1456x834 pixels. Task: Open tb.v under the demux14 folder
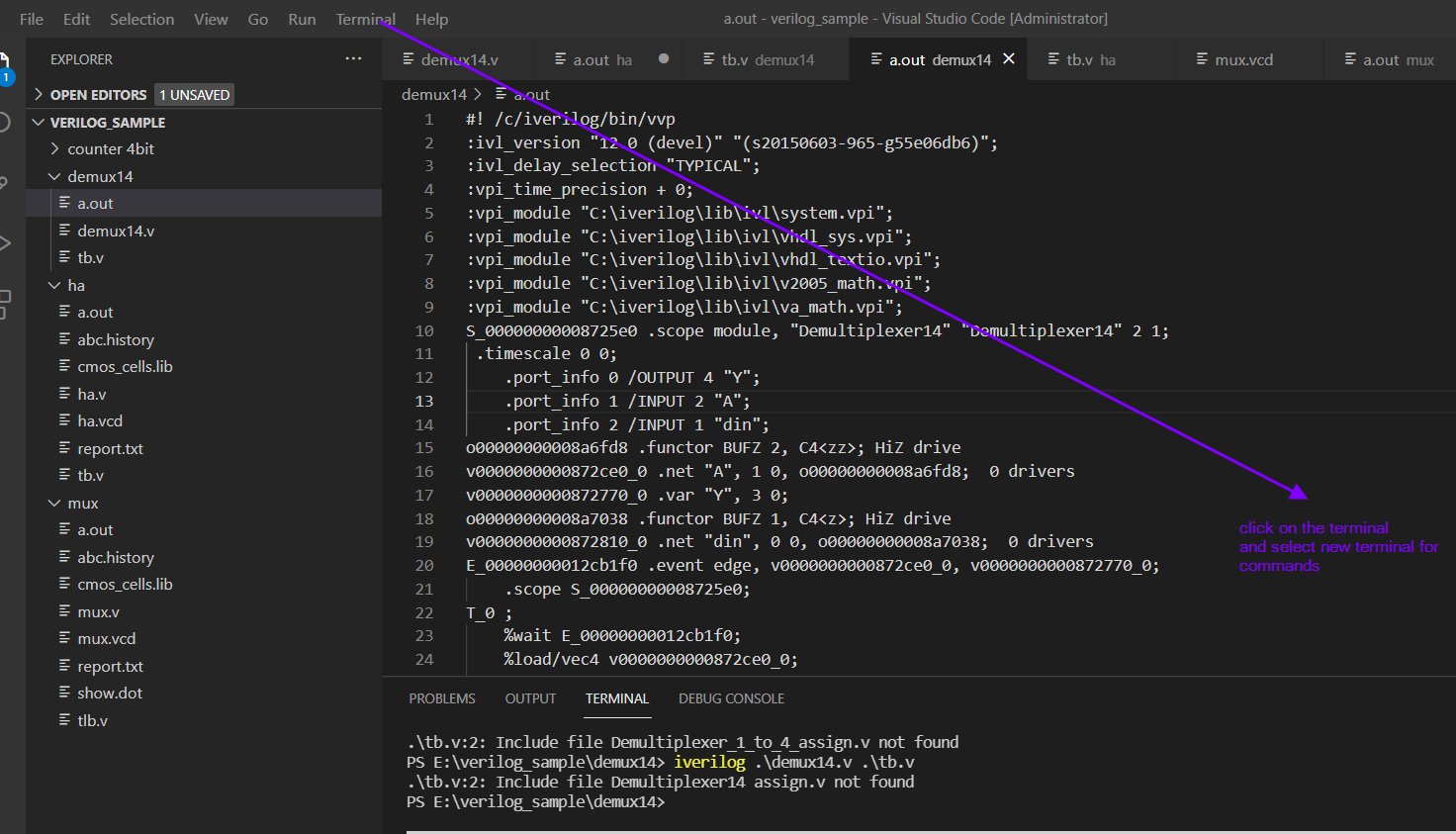(204, 257)
